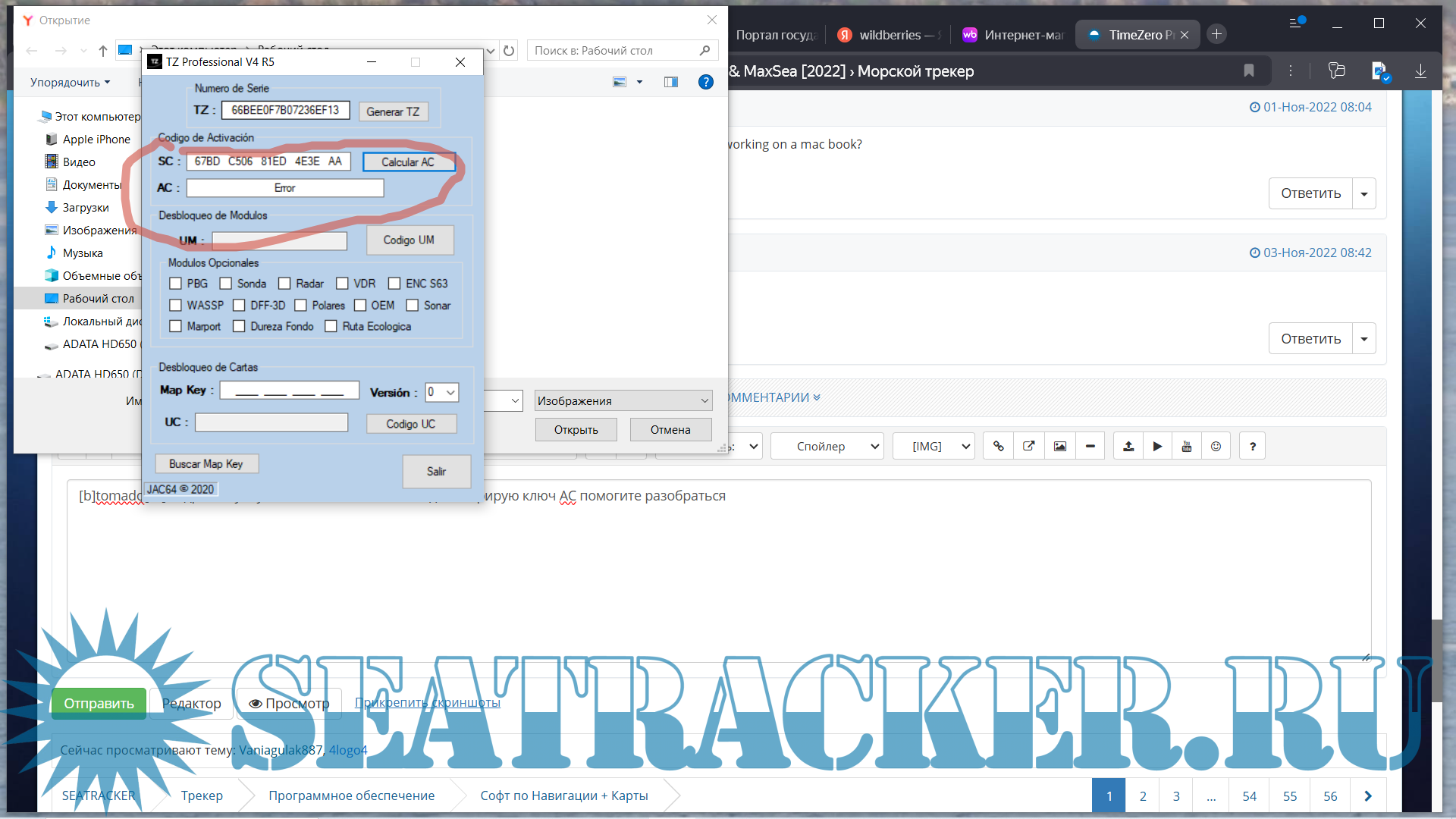The height and width of the screenshot is (819, 1456).
Task: Toggle the Ruta Ecologica checkbox
Action: click(331, 326)
